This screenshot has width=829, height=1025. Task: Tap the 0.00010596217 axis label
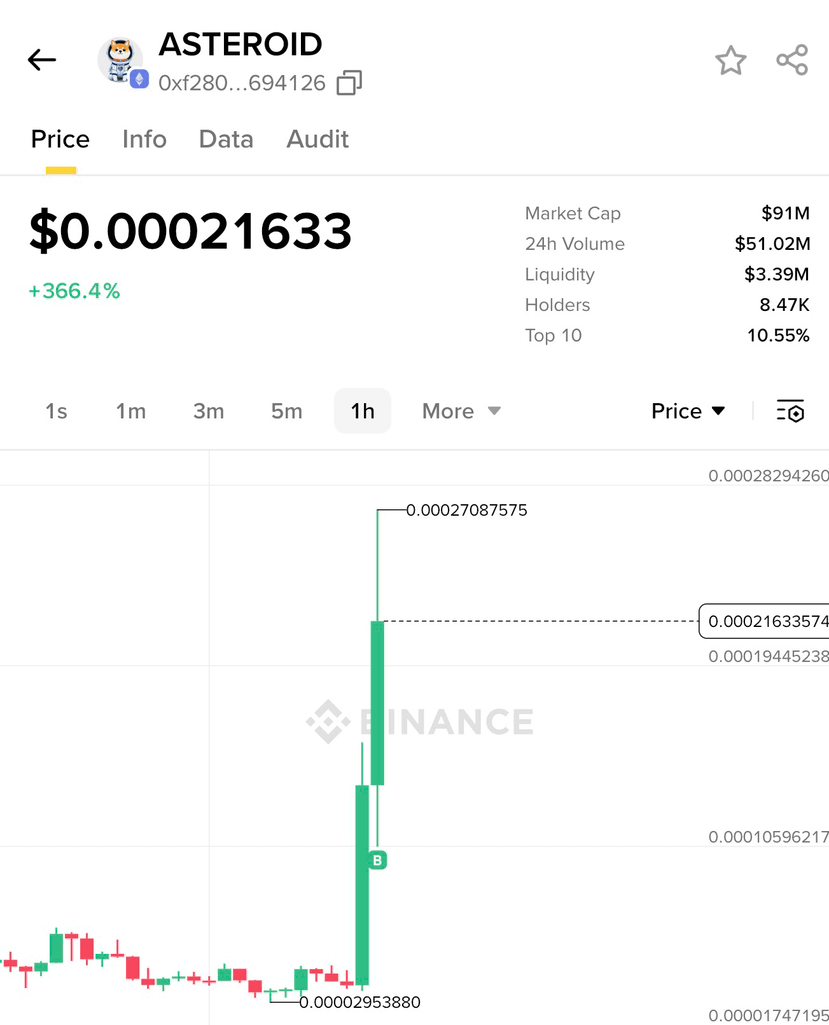pos(769,837)
